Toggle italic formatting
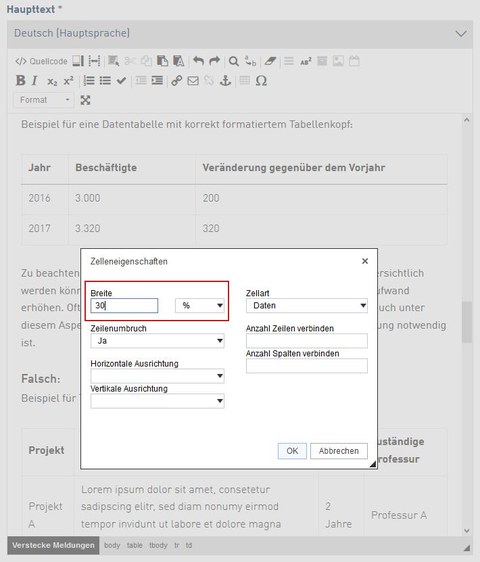 click(x=35, y=81)
